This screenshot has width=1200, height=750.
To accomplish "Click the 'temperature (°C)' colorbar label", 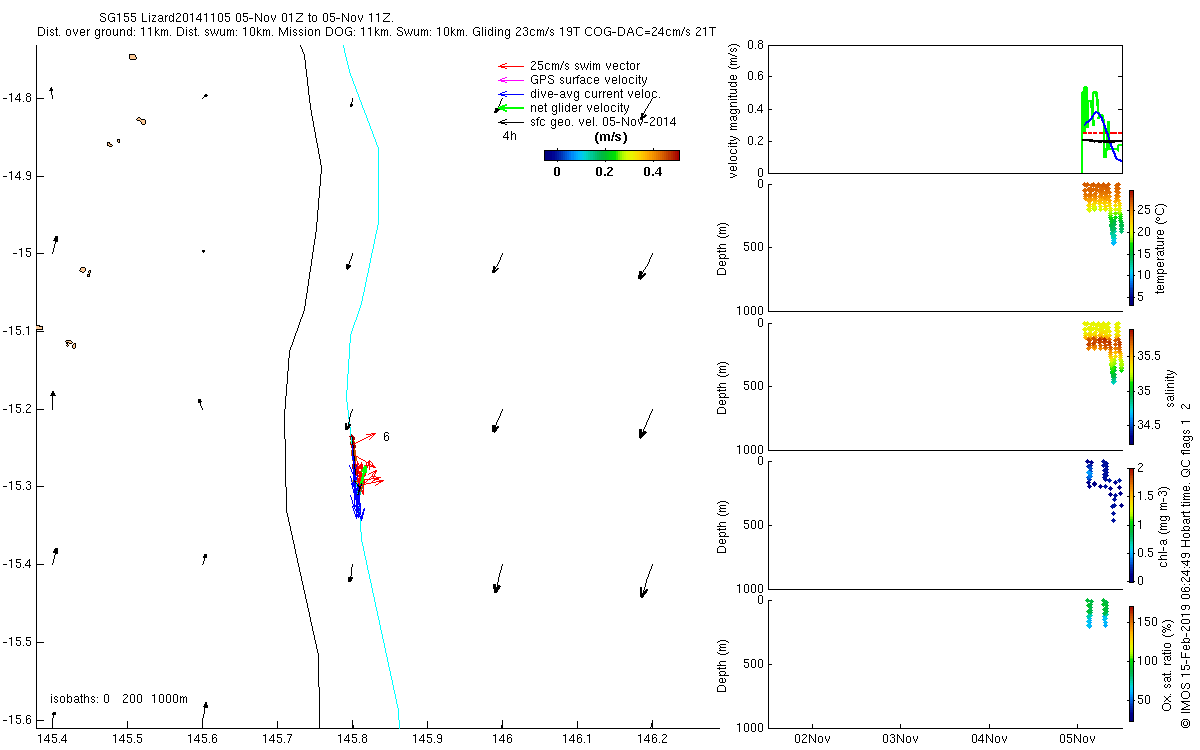I will point(1163,247).
